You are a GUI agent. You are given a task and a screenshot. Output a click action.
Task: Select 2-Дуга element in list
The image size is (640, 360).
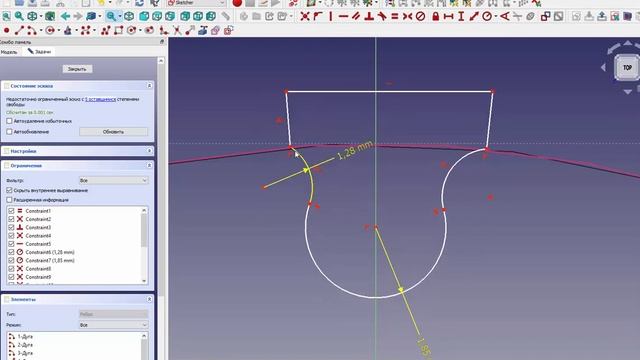[x=25, y=345]
